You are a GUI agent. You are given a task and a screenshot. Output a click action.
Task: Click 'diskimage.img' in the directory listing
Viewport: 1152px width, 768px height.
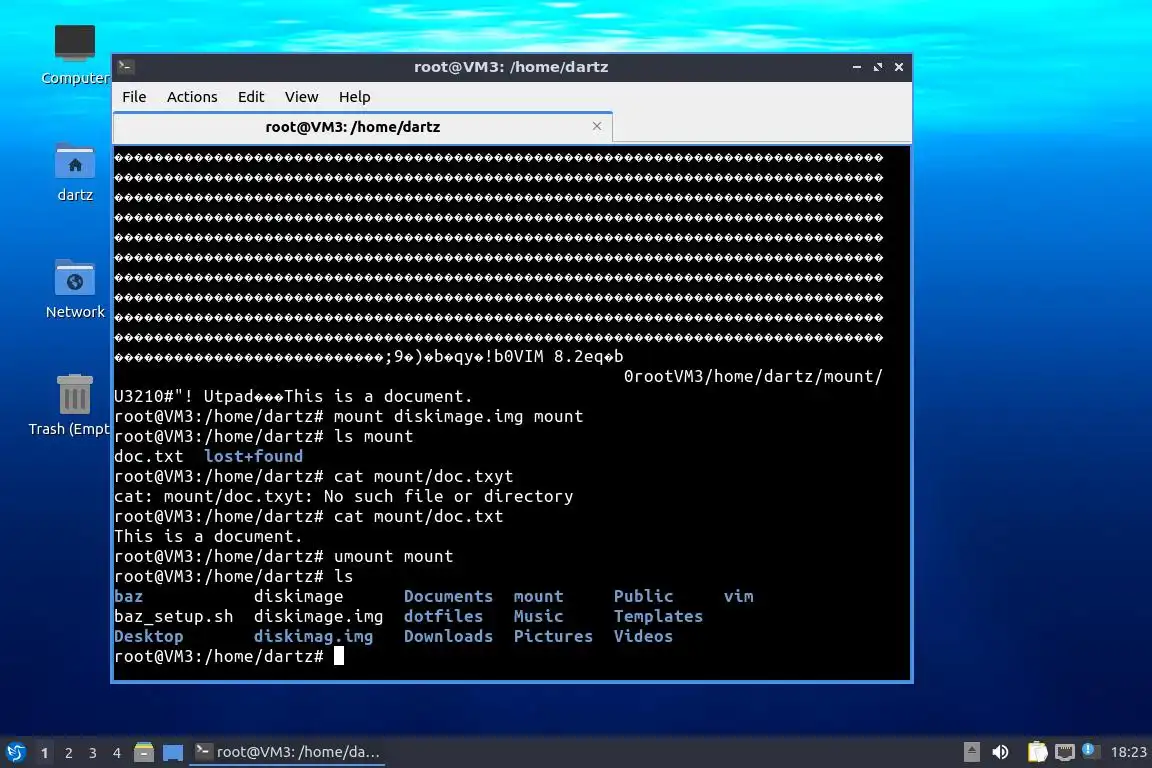coord(318,617)
